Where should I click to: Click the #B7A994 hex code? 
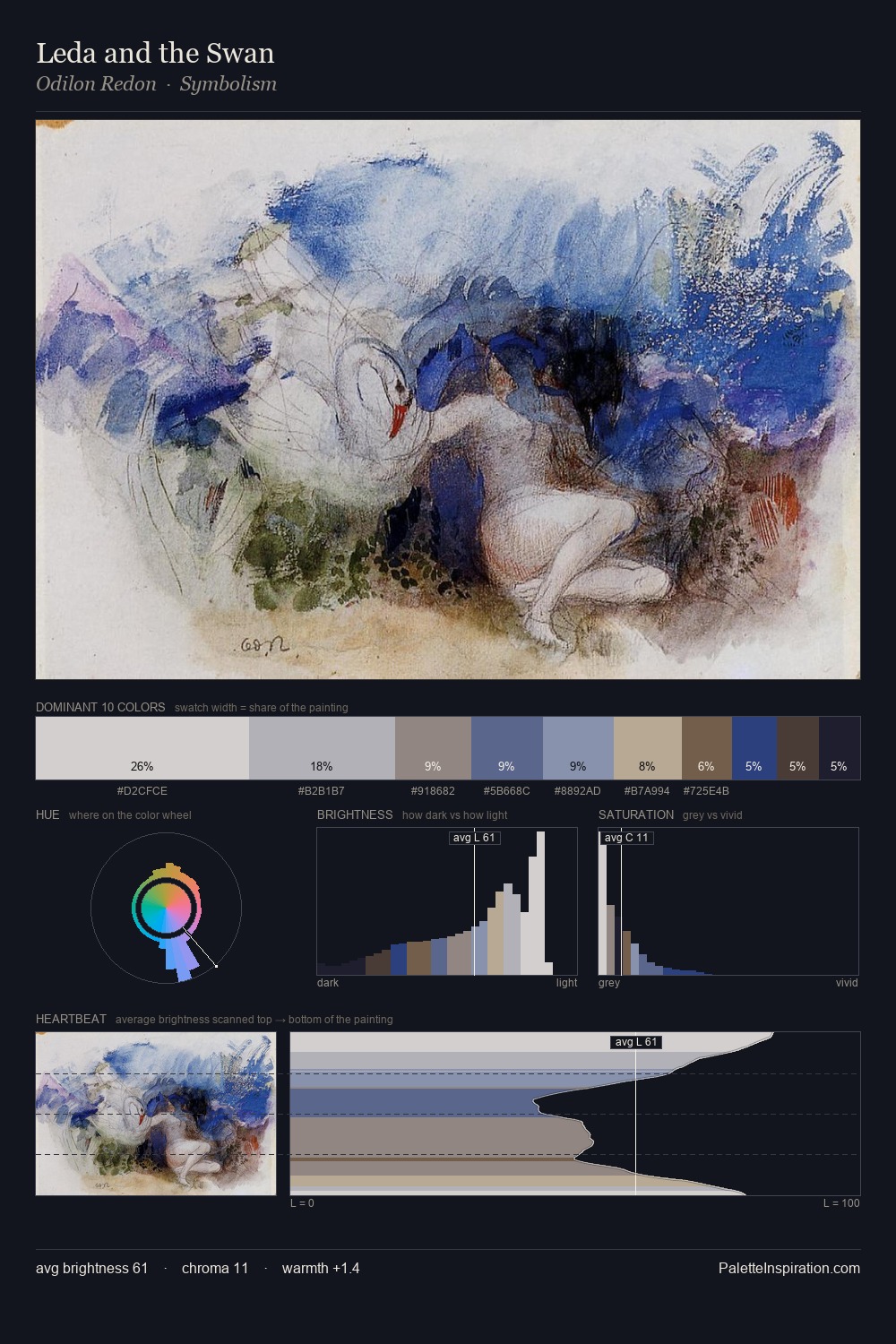(x=647, y=791)
